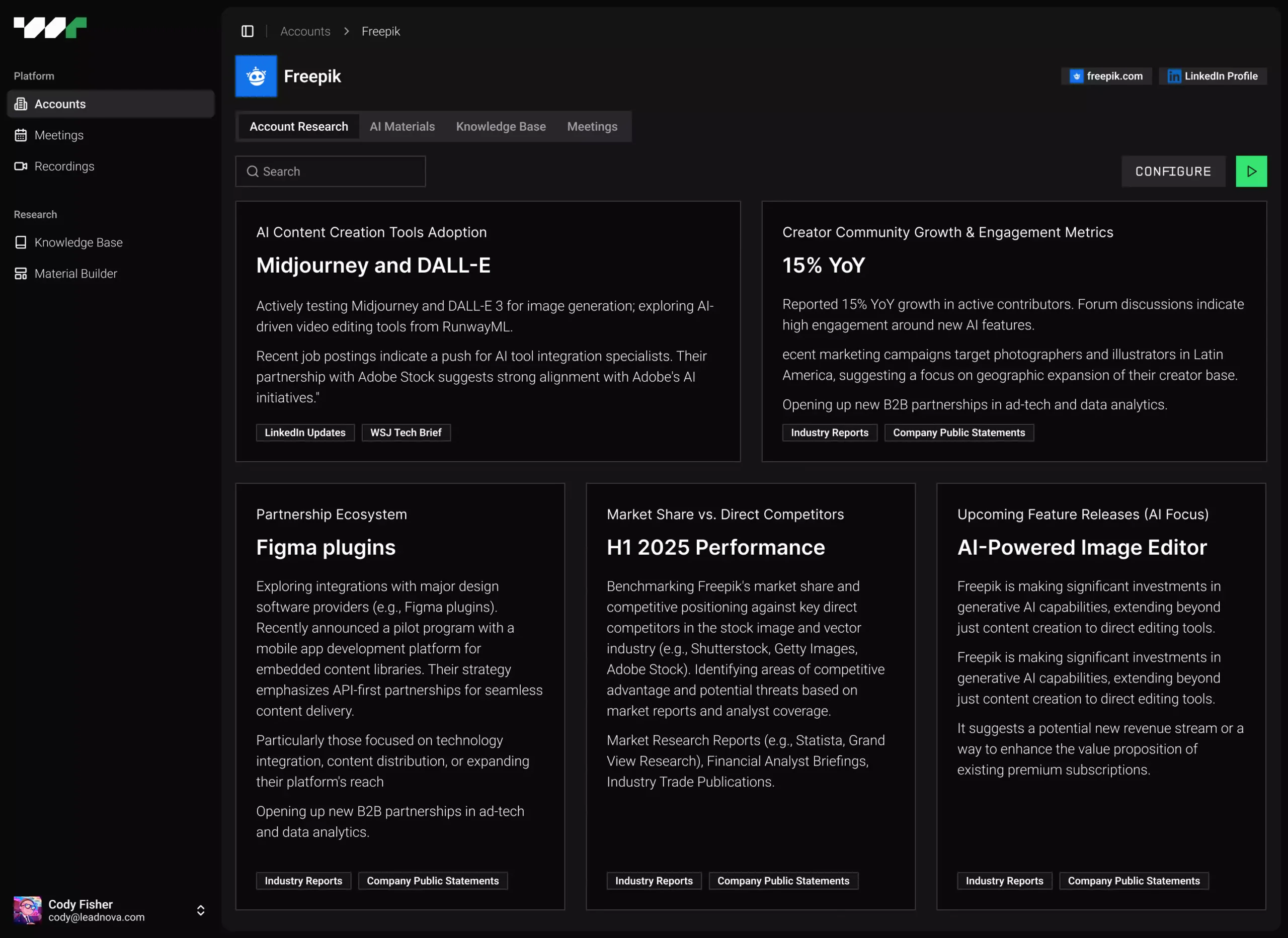Click the Recordings camera icon

21,166
